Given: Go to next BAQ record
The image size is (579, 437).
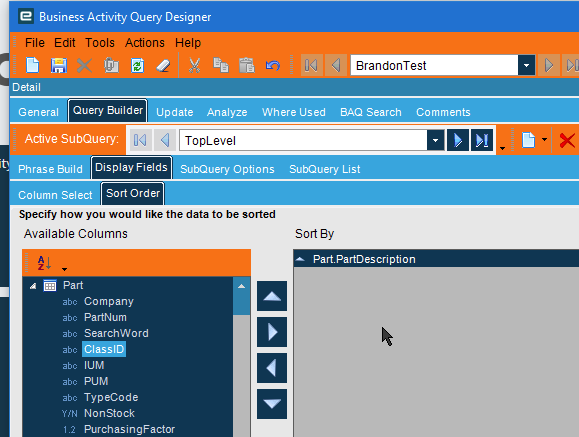Looking at the screenshot, I should pos(548,65).
